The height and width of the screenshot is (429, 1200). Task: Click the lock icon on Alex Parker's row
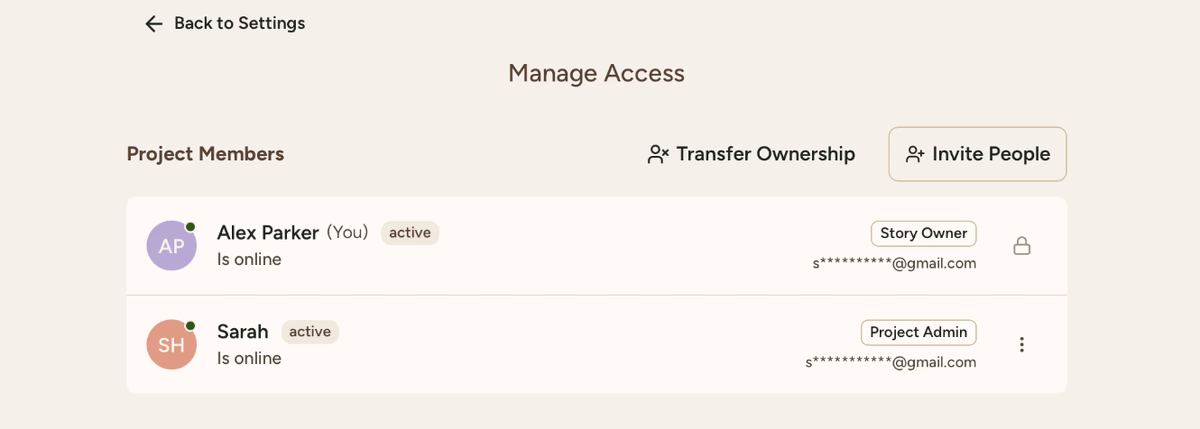(x=1021, y=246)
